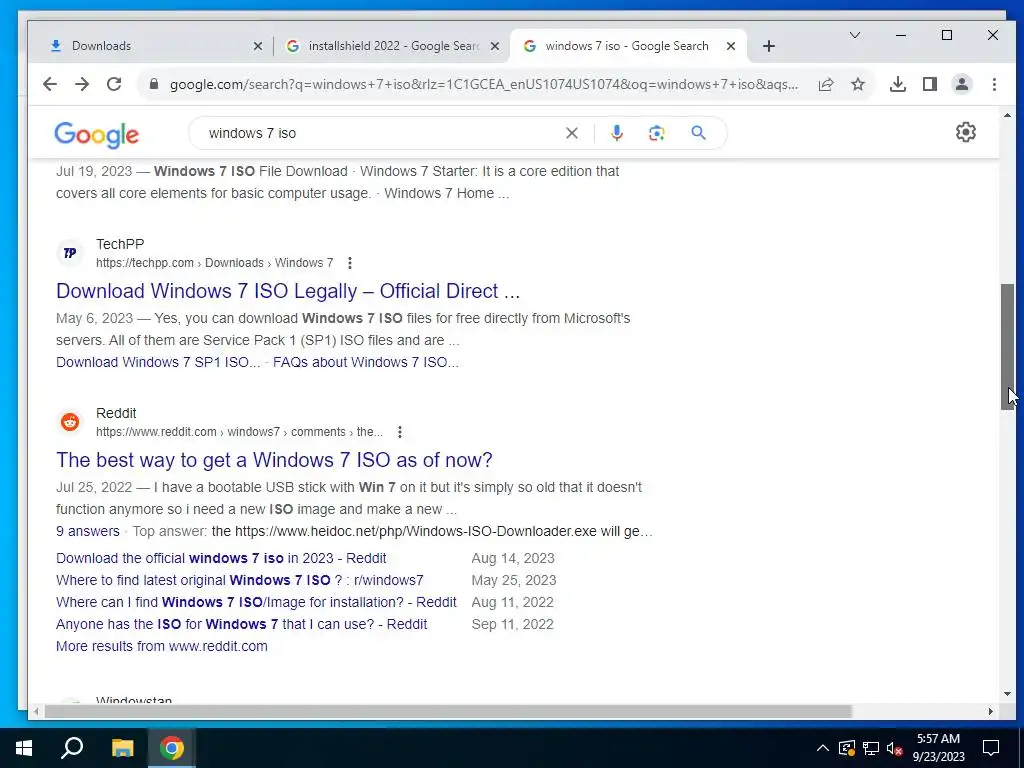Go forward to the next page

82,84
